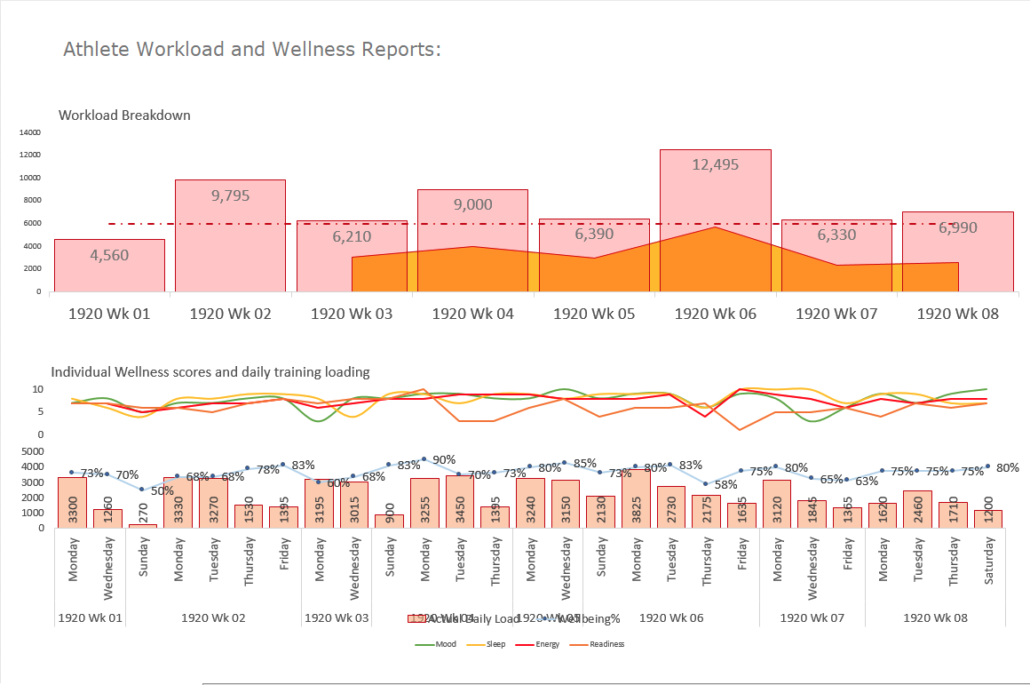Select the small 270 Sunday load bar
The width and height of the screenshot is (1030, 685).
click(142, 526)
